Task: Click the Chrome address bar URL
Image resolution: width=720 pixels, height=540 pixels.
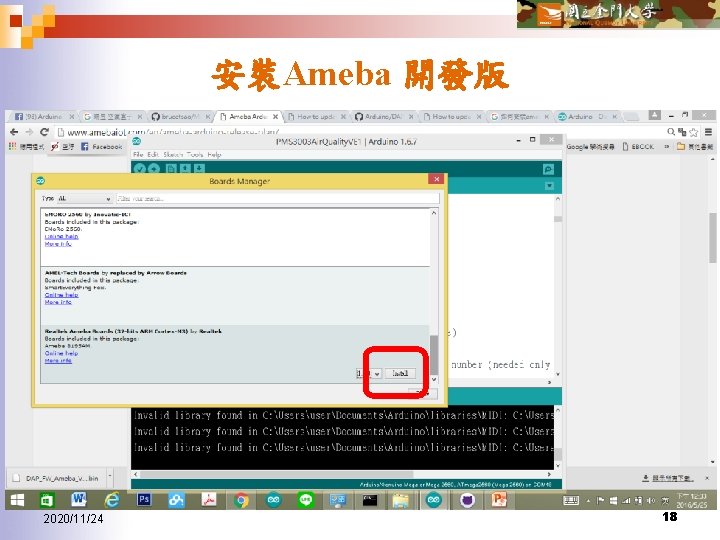Action: pos(172,132)
